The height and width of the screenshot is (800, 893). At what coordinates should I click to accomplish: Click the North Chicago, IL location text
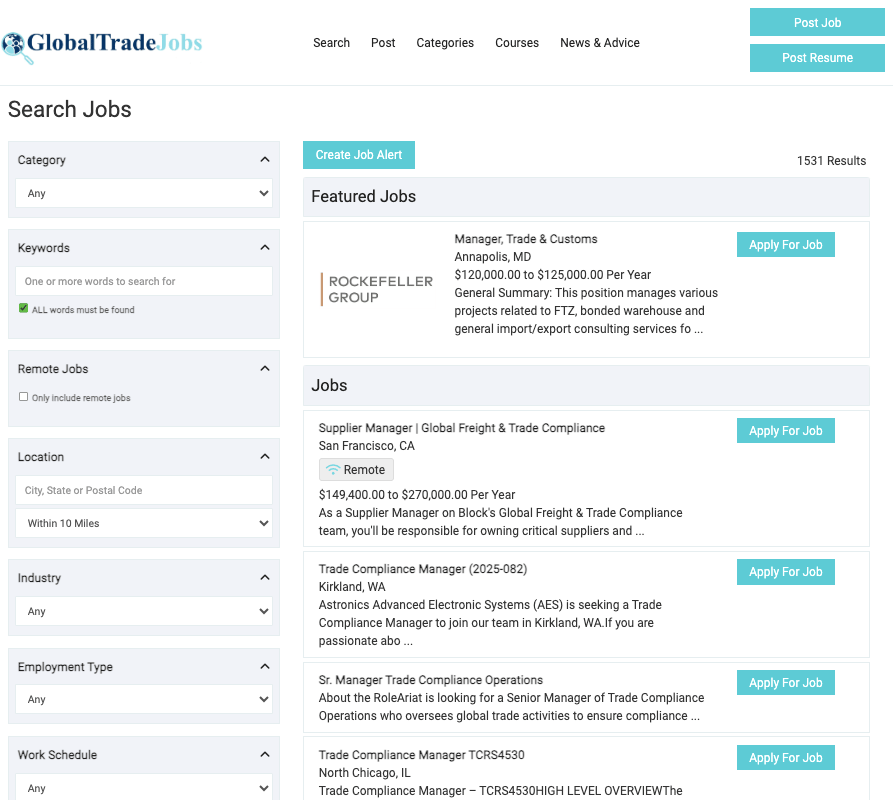[364, 773]
